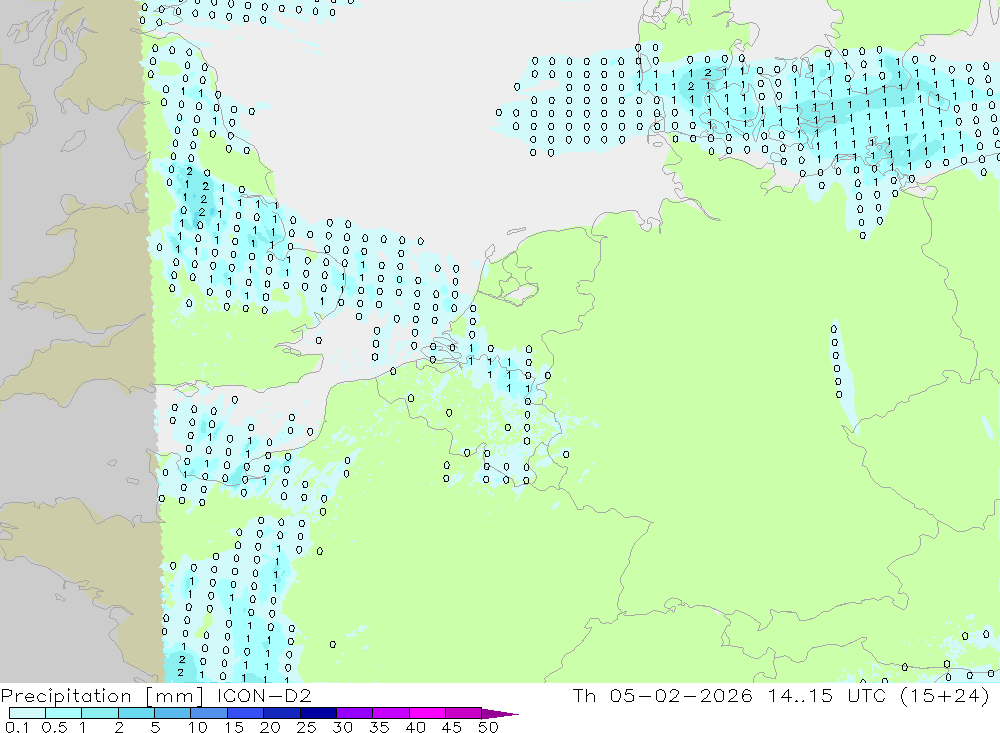
Task: Click the 0.1–0.5 mm lightest cyan legend swatch
Action: tap(27, 713)
